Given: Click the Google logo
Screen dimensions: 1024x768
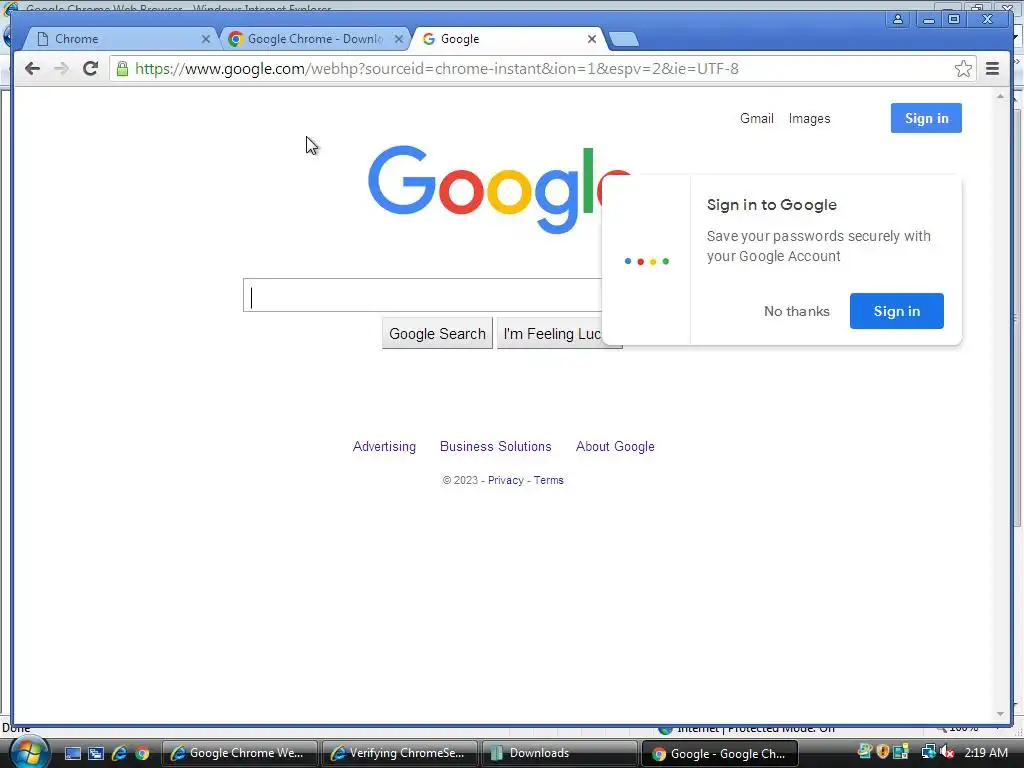Looking at the screenshot, I should [x=485, y=189].
